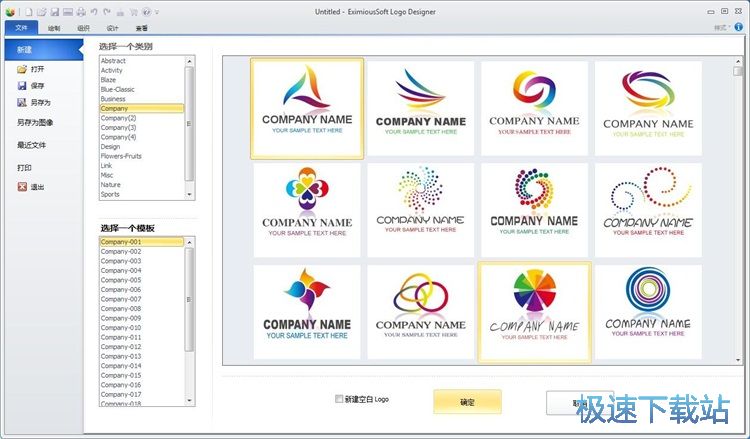Select the rainbow ring swirl logo thumbnail
This screenshot has width=750, height=439.
534,108
